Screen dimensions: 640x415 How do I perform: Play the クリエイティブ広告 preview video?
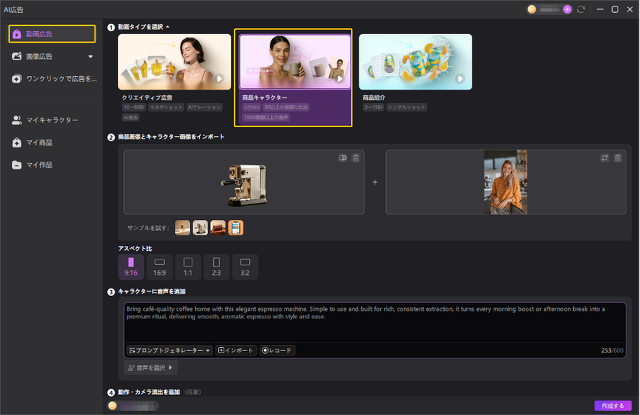point(219,79)
